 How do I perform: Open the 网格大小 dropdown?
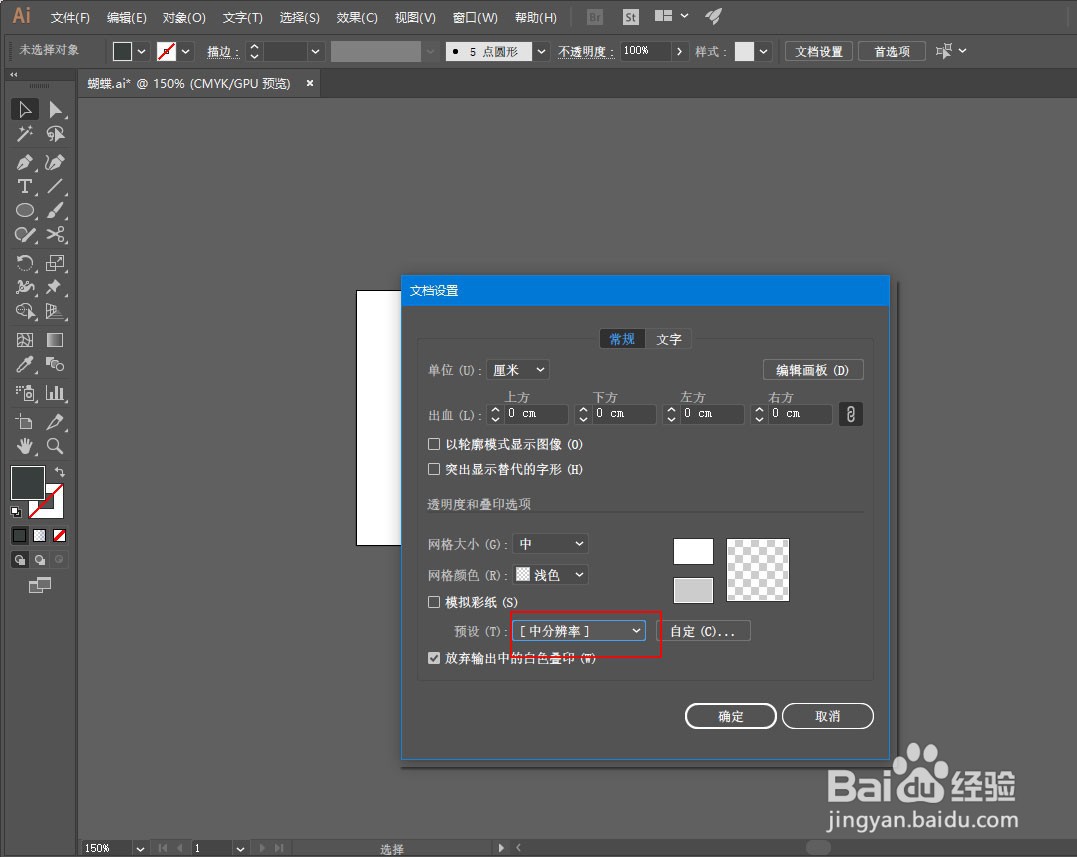tap(551, 544)
